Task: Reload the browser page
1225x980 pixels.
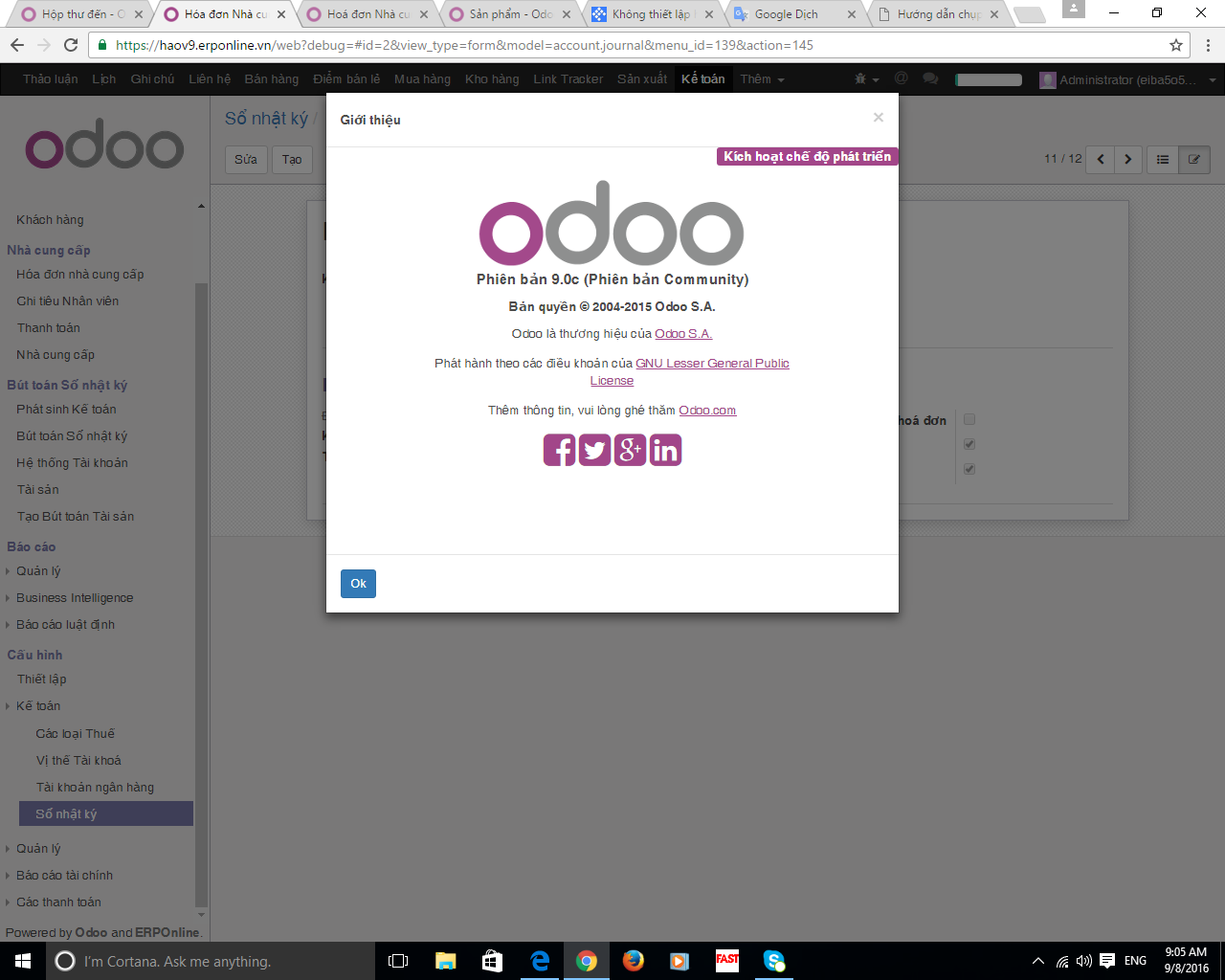Action: [x=71, y=45]
